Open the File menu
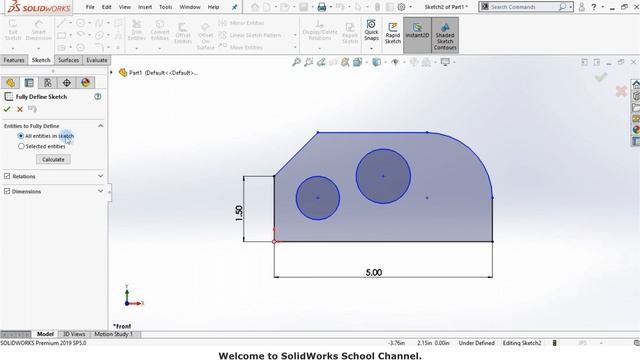 tap(90, 7)
